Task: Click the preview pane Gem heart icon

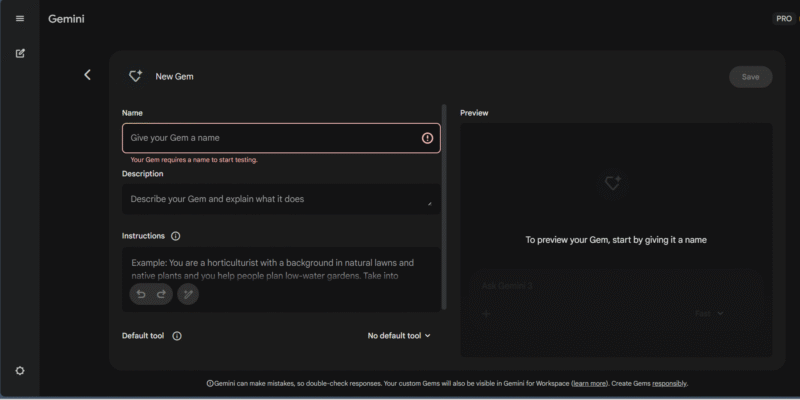Action: coord(612,183)
